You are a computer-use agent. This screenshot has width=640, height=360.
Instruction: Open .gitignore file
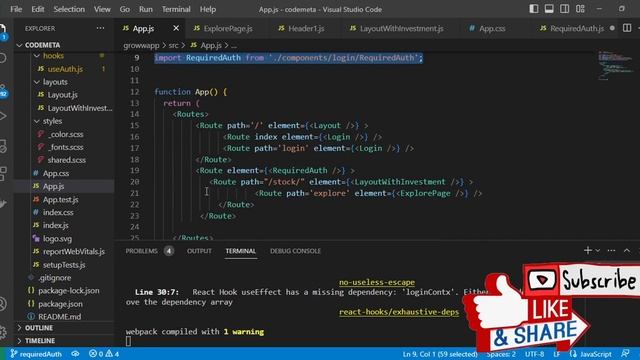pos(54,278)
